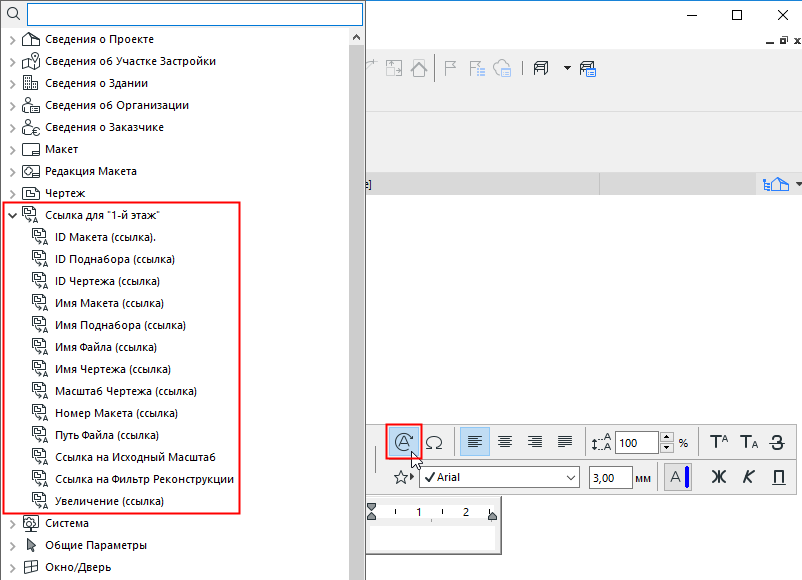Expand Сведения об Участке Застройки
Viewport: 802px width, 580px height.
13,61
